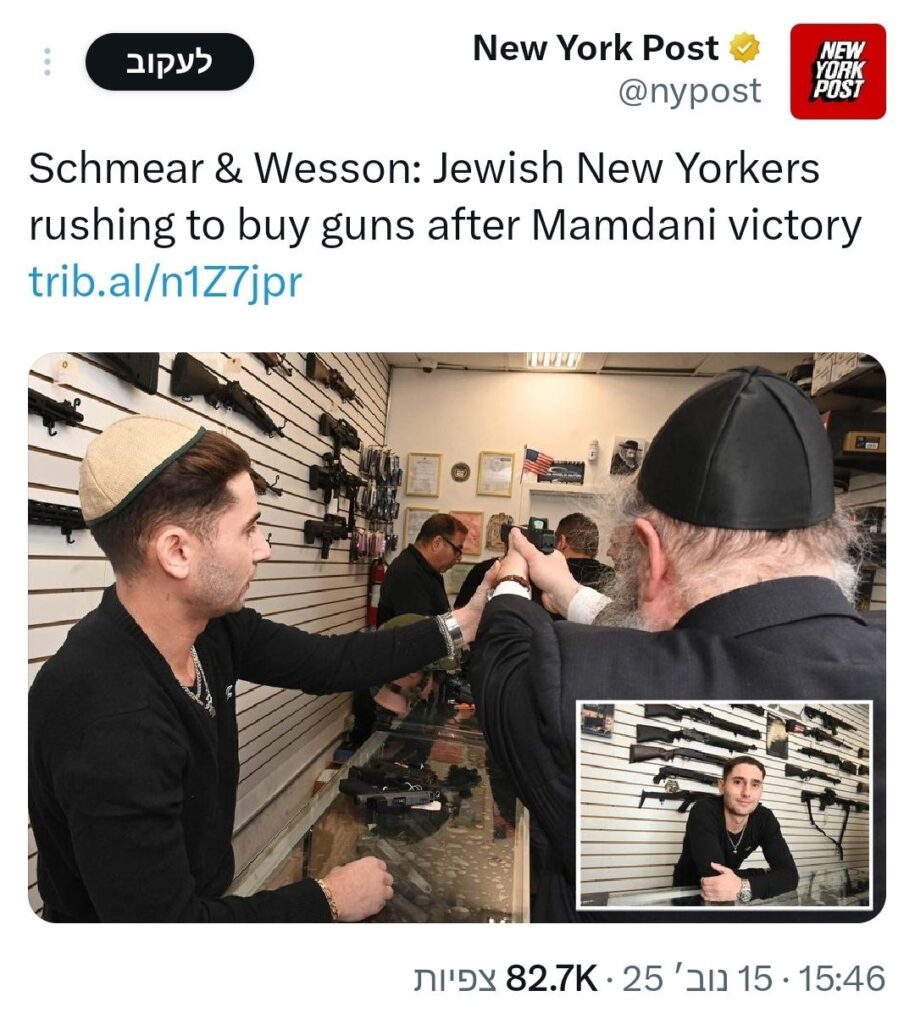Click the צפיות views label
915x1024 pixels.
[457, 978]
